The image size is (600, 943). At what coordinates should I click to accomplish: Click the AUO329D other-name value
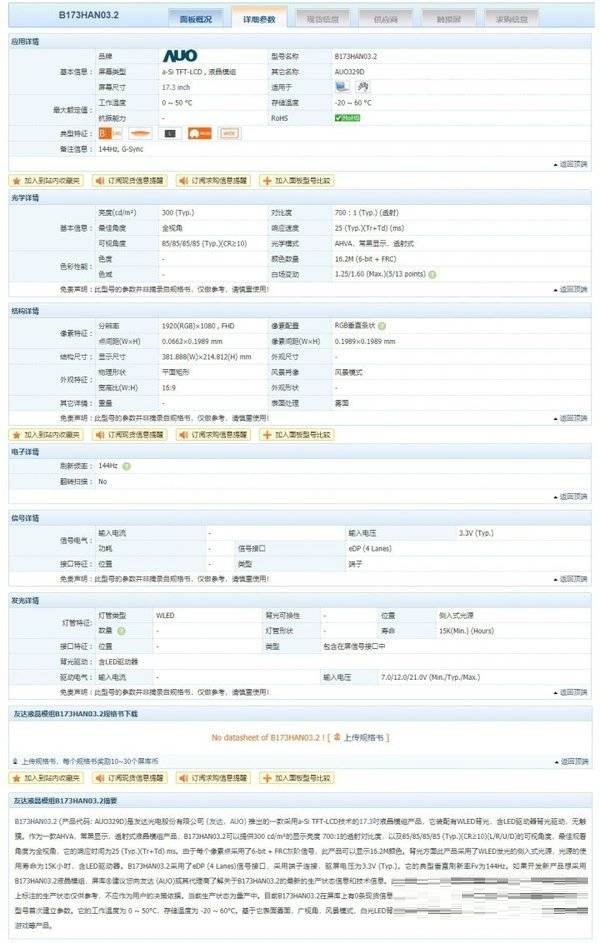[x=349, y=72]
